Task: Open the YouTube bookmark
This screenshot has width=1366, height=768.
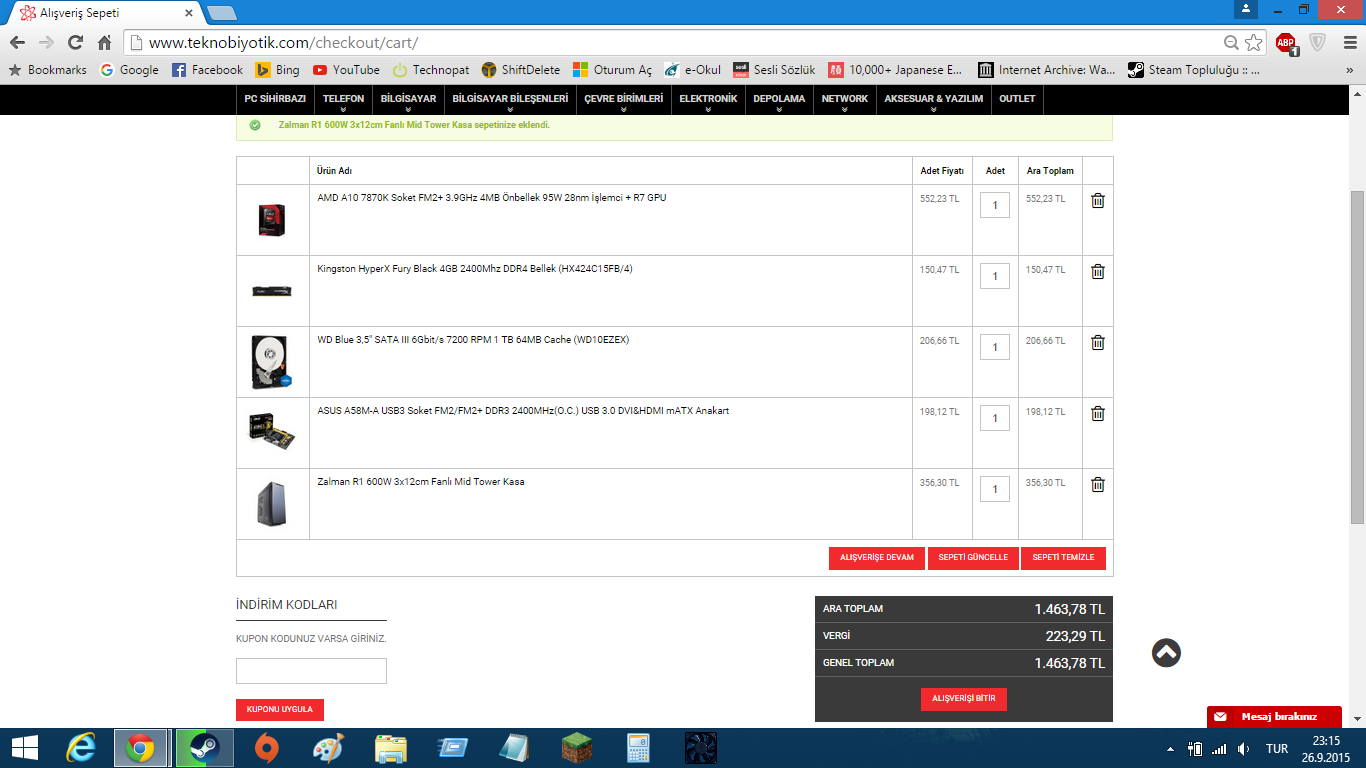Action: tap(346, 70)
